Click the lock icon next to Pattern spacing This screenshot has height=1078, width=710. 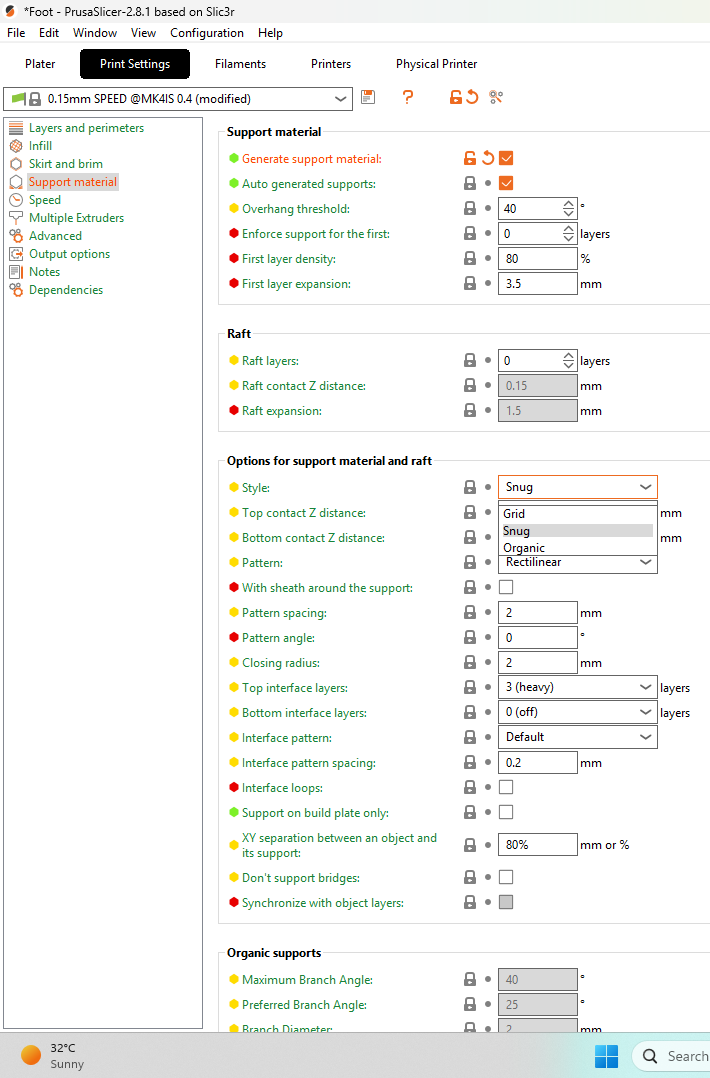470,613
